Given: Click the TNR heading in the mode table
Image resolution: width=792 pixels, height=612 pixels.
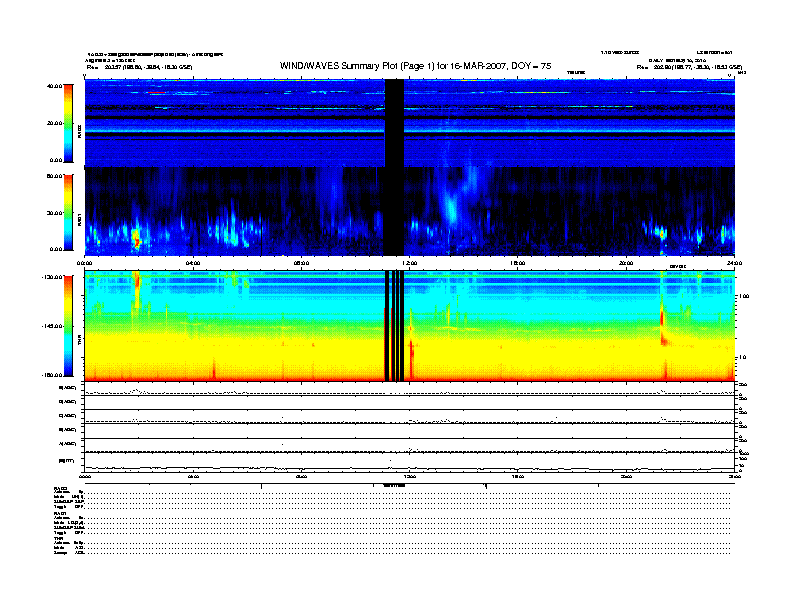Looking at the screenshot, I should pos(58,538).
